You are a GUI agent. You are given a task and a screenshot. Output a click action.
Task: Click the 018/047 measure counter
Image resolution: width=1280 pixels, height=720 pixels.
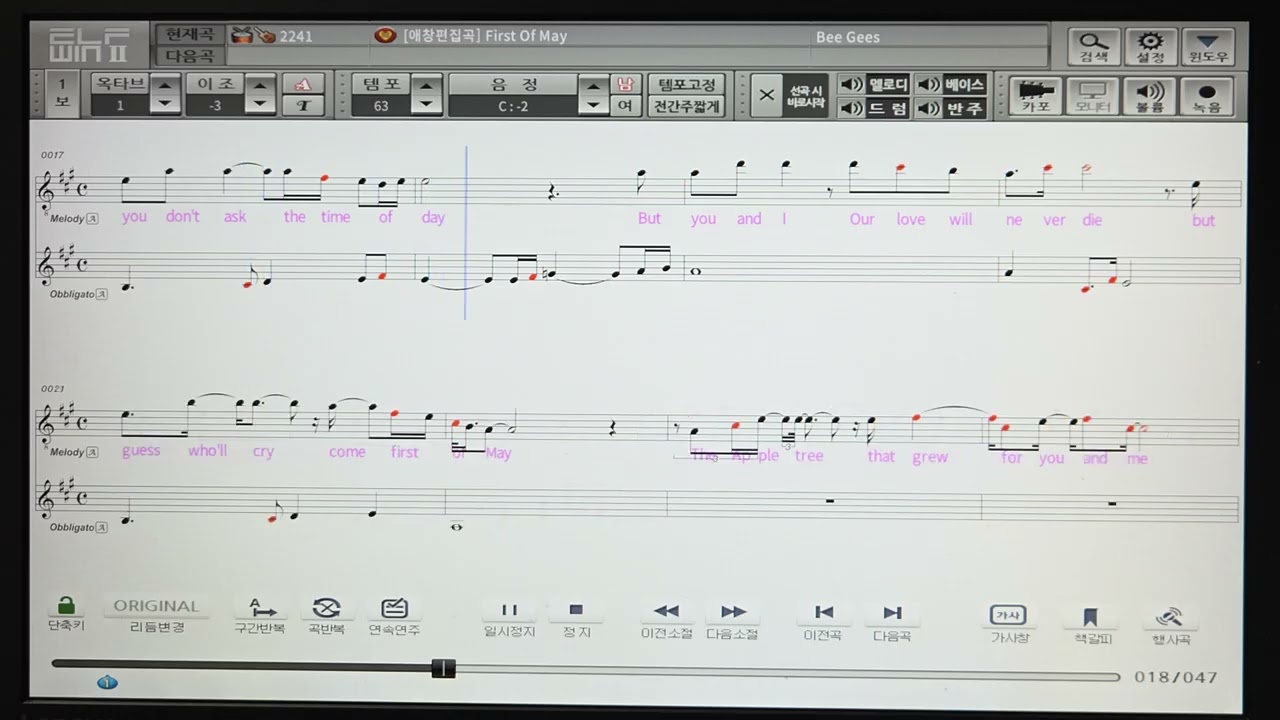pyautogui.click(x=1176, y=677)
